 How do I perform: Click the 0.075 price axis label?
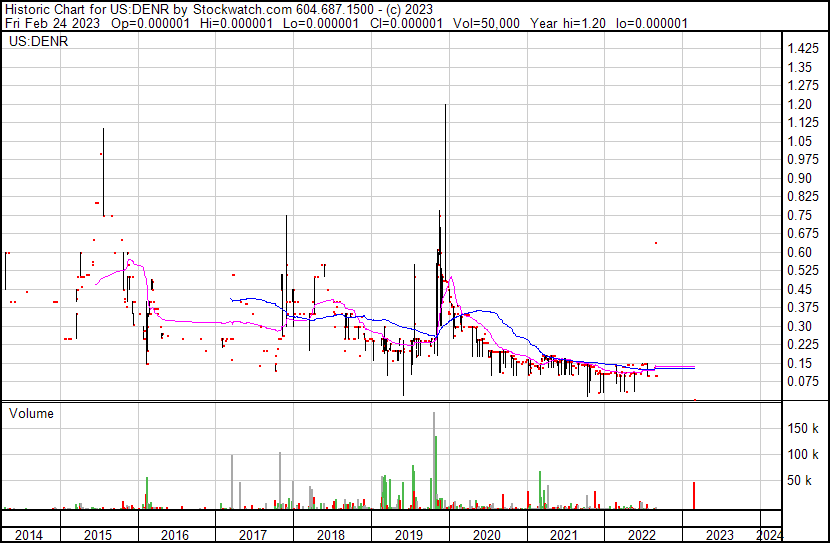click(x=802, y=381)
